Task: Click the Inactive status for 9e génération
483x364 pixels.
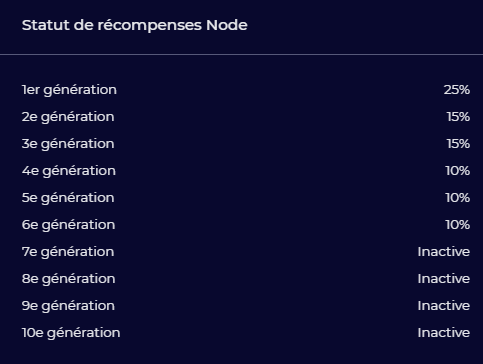Action: coord(444,306)
